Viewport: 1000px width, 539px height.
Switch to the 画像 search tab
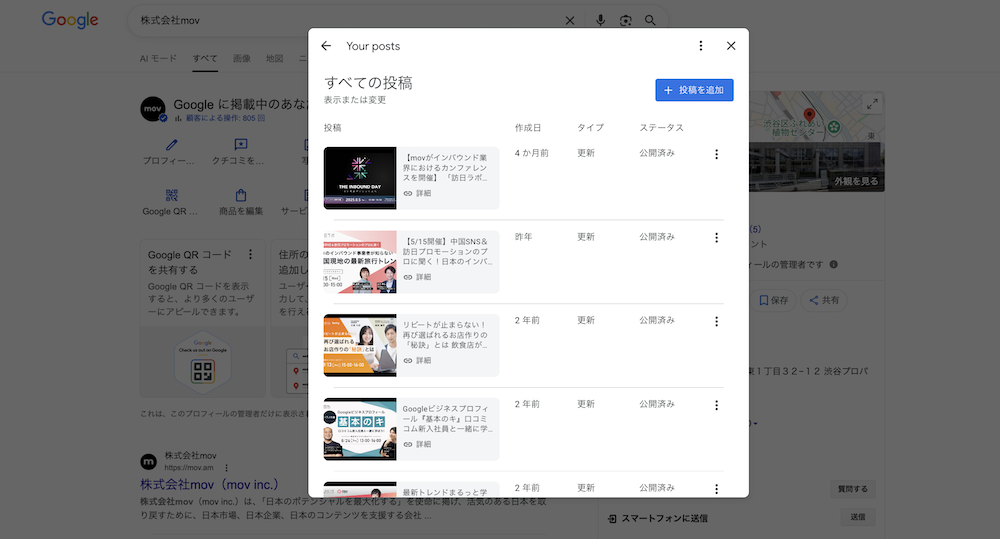click(242, 59)
